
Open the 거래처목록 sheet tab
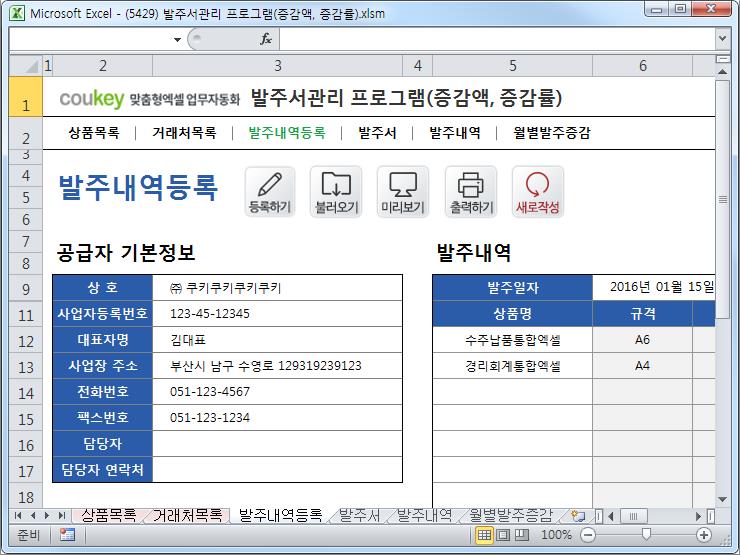[x=187, y=515]
